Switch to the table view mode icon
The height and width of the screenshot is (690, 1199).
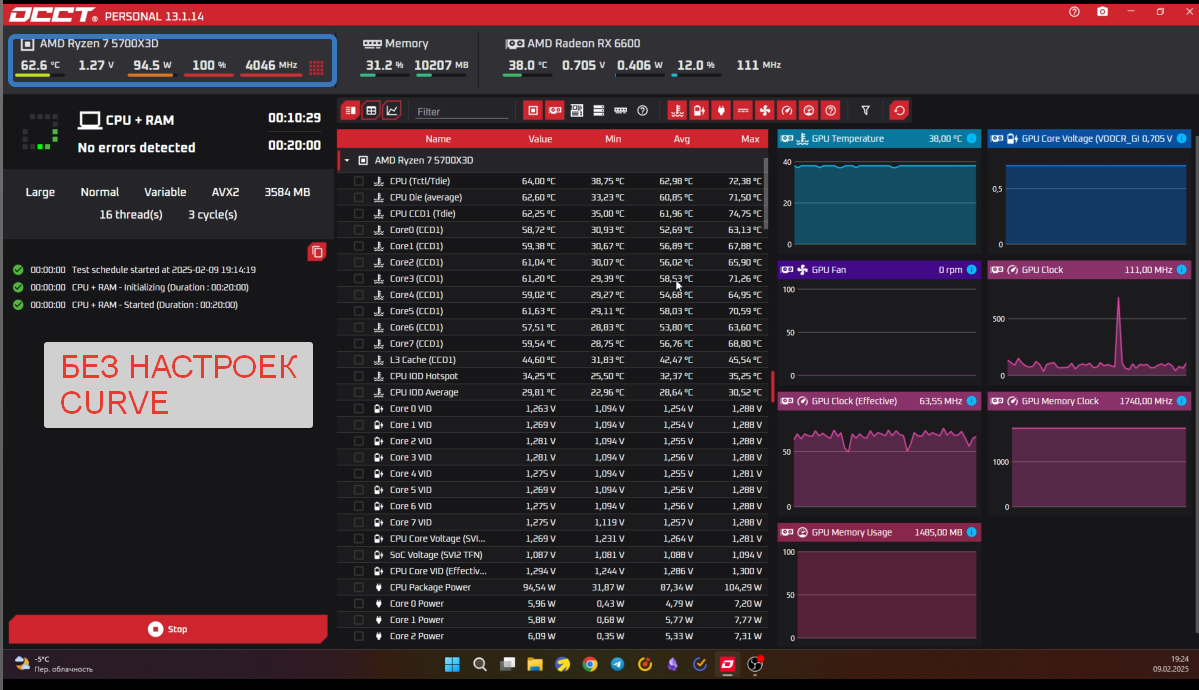tap(371, 111)
